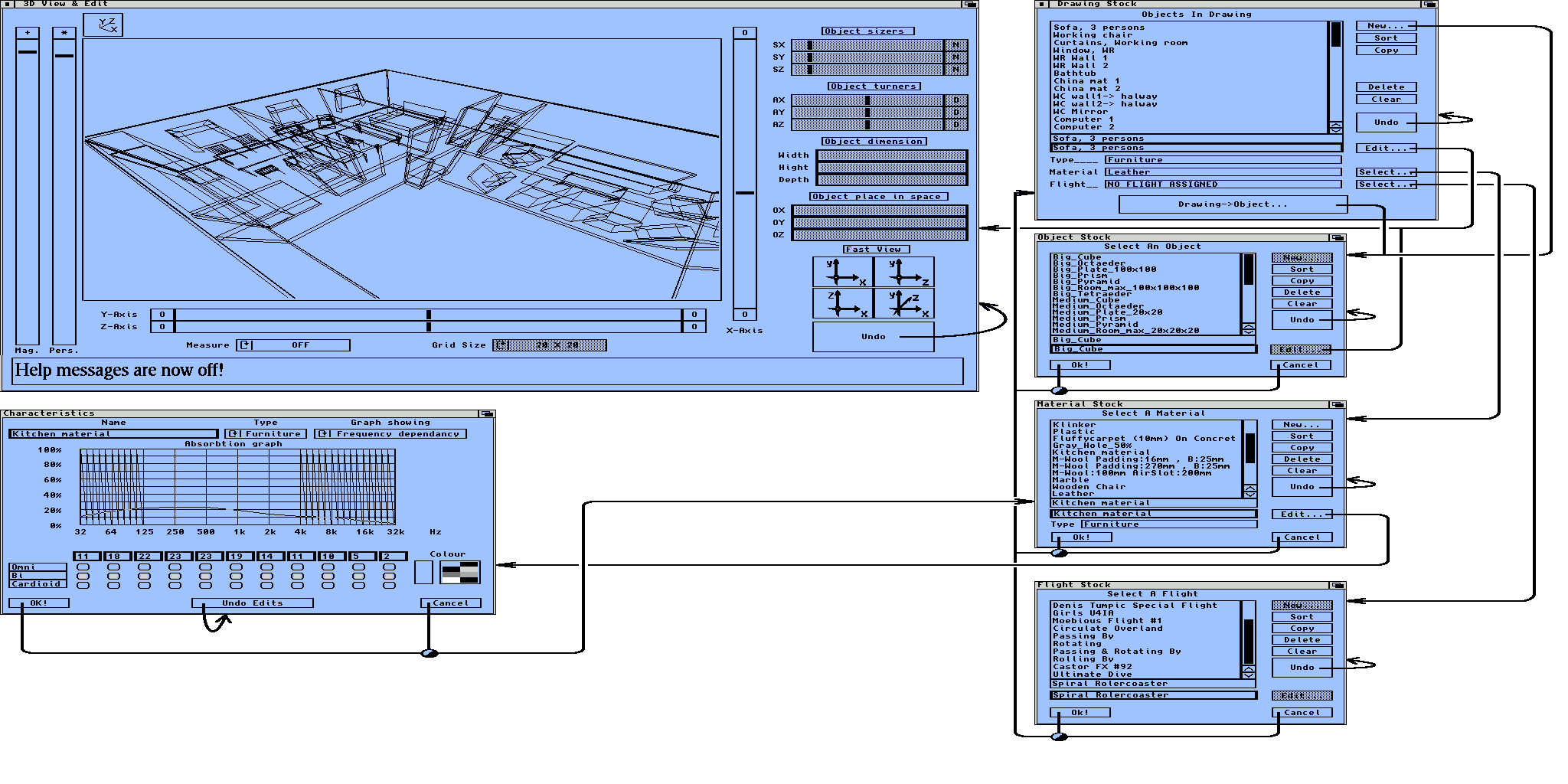Viewport: 1568px width, 784px height.
Task: Click the AX object turner slider
Action: tap(867, 100)
